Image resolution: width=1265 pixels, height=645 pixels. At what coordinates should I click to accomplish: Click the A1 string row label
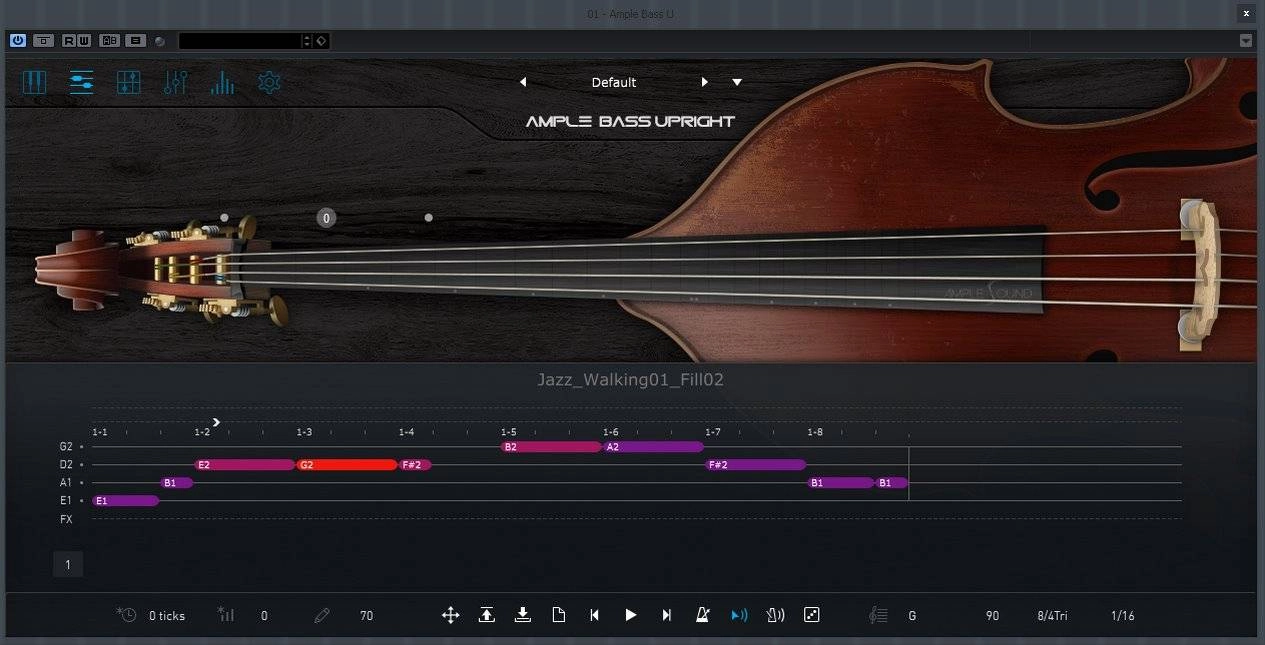point(66,482)
